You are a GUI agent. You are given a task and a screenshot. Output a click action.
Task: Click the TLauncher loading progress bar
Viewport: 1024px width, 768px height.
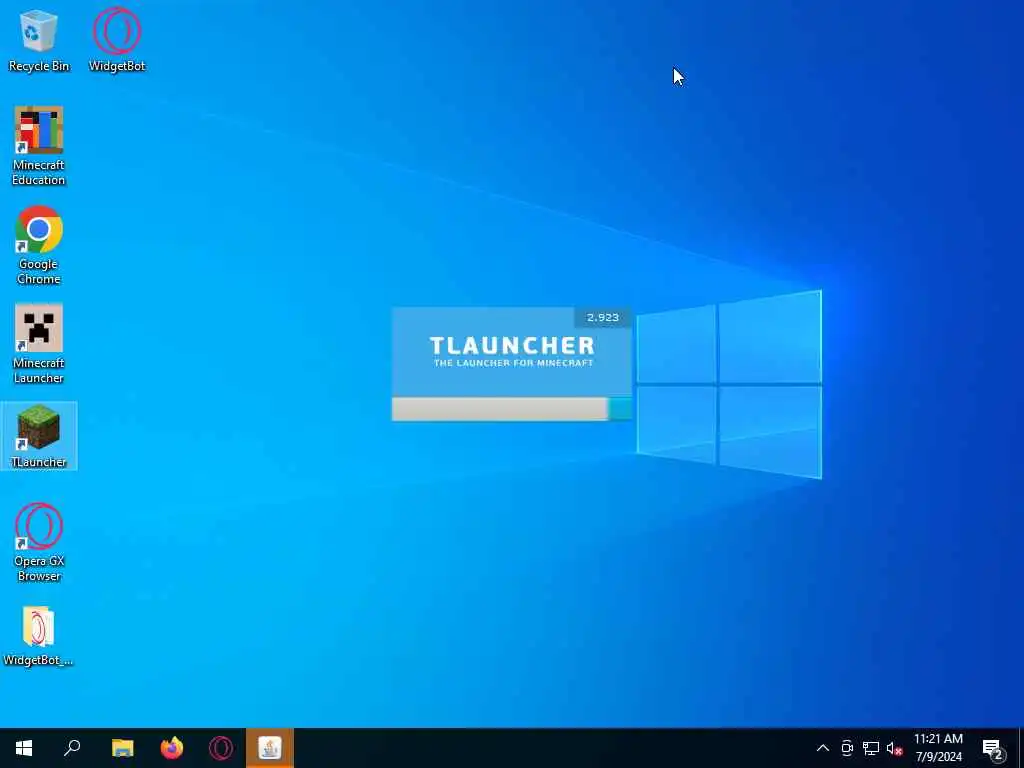click(511, 409)
